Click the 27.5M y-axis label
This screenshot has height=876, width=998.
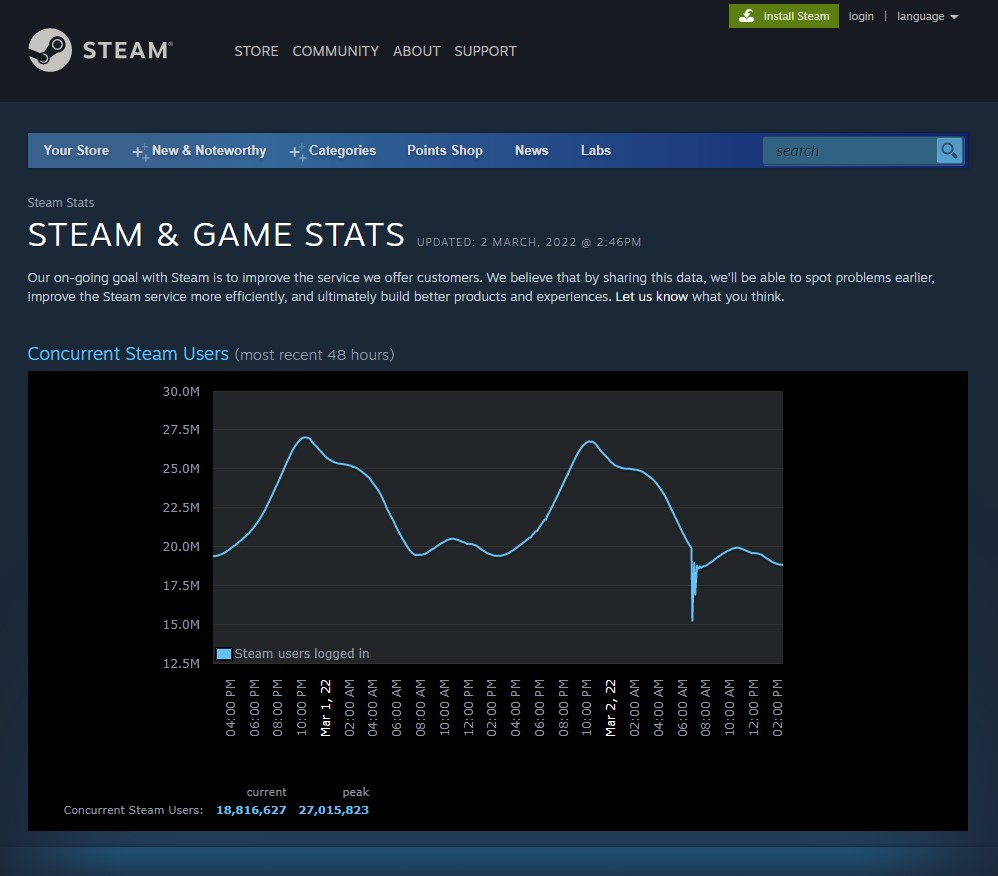click(181, 430)
